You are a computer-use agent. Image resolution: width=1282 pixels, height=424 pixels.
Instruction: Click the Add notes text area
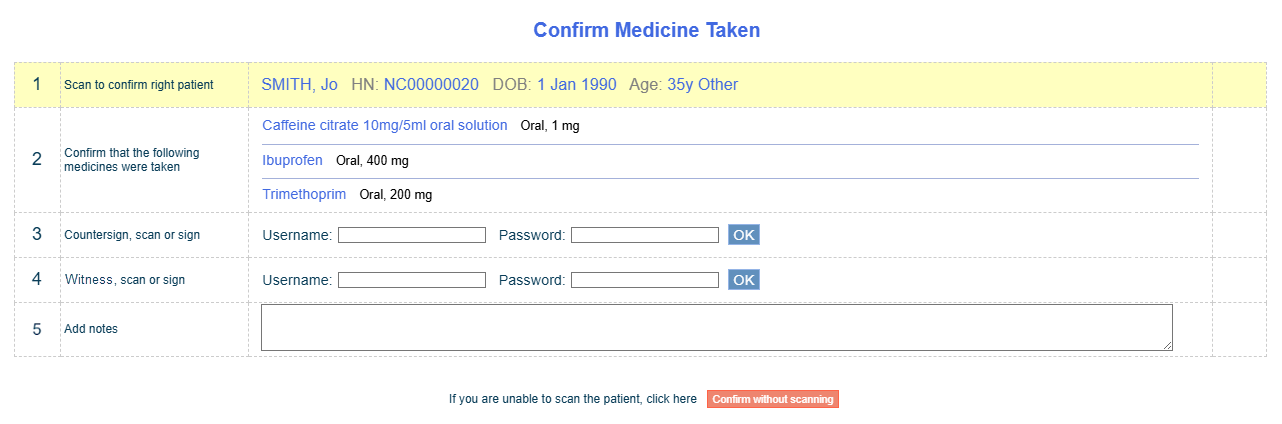pyautogui.click(x=717, y=328)
